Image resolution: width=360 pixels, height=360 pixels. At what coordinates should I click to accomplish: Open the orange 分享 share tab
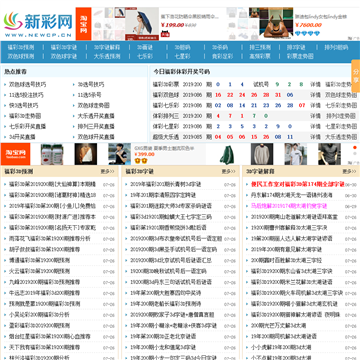click(x=356, y=76)
